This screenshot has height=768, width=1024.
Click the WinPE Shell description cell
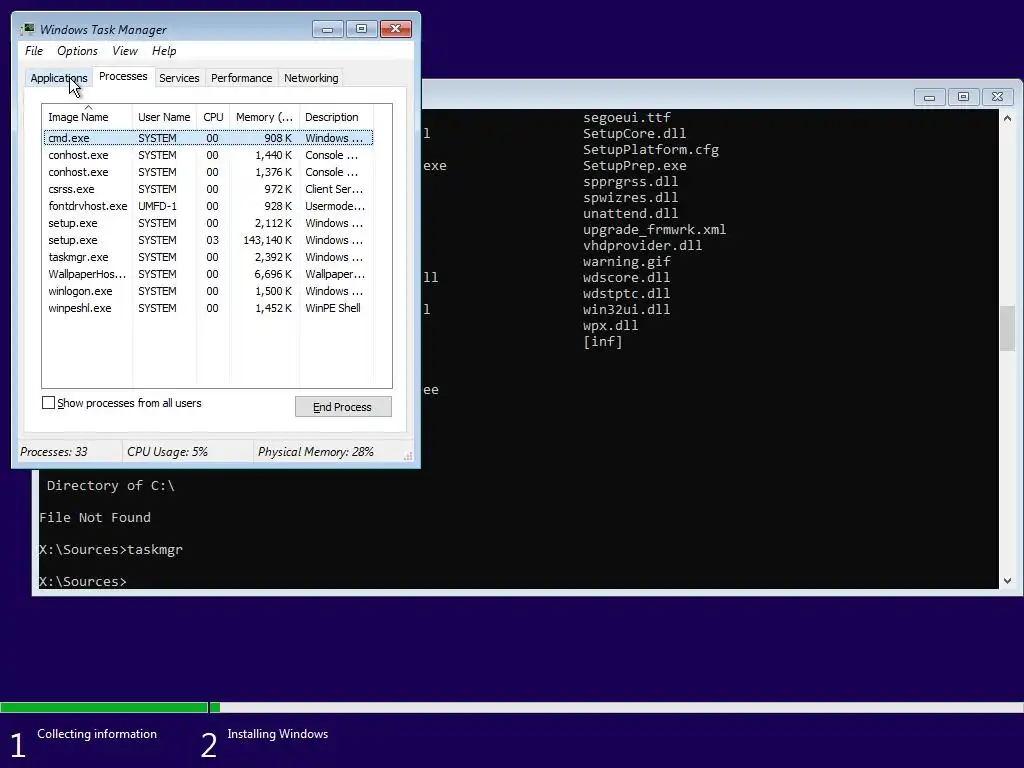332,308
